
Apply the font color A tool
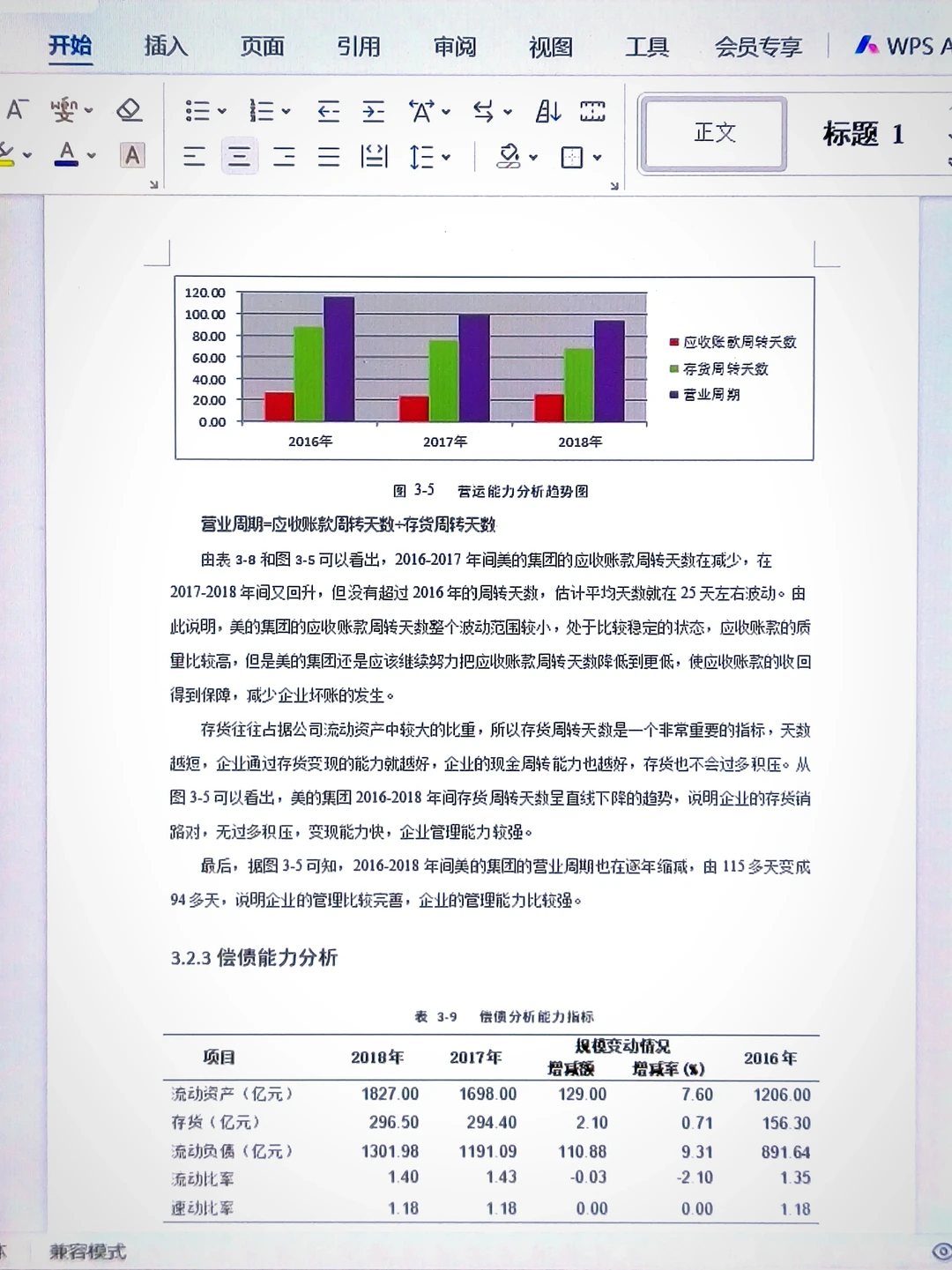tap(66, 154)
